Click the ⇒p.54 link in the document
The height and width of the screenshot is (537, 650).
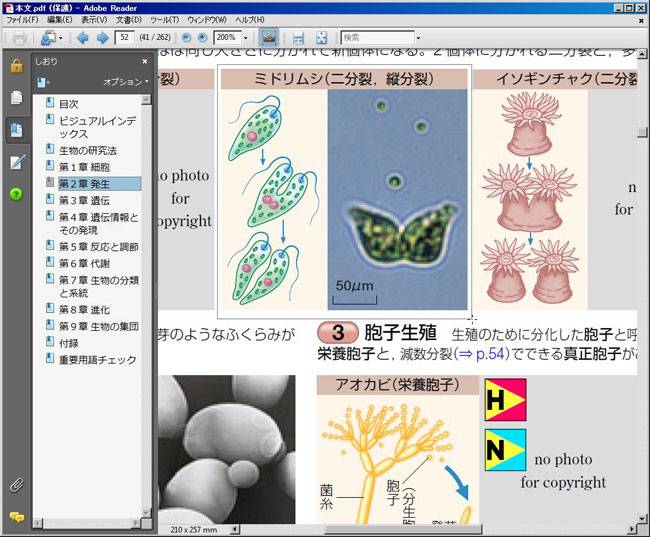pos(482,354)
